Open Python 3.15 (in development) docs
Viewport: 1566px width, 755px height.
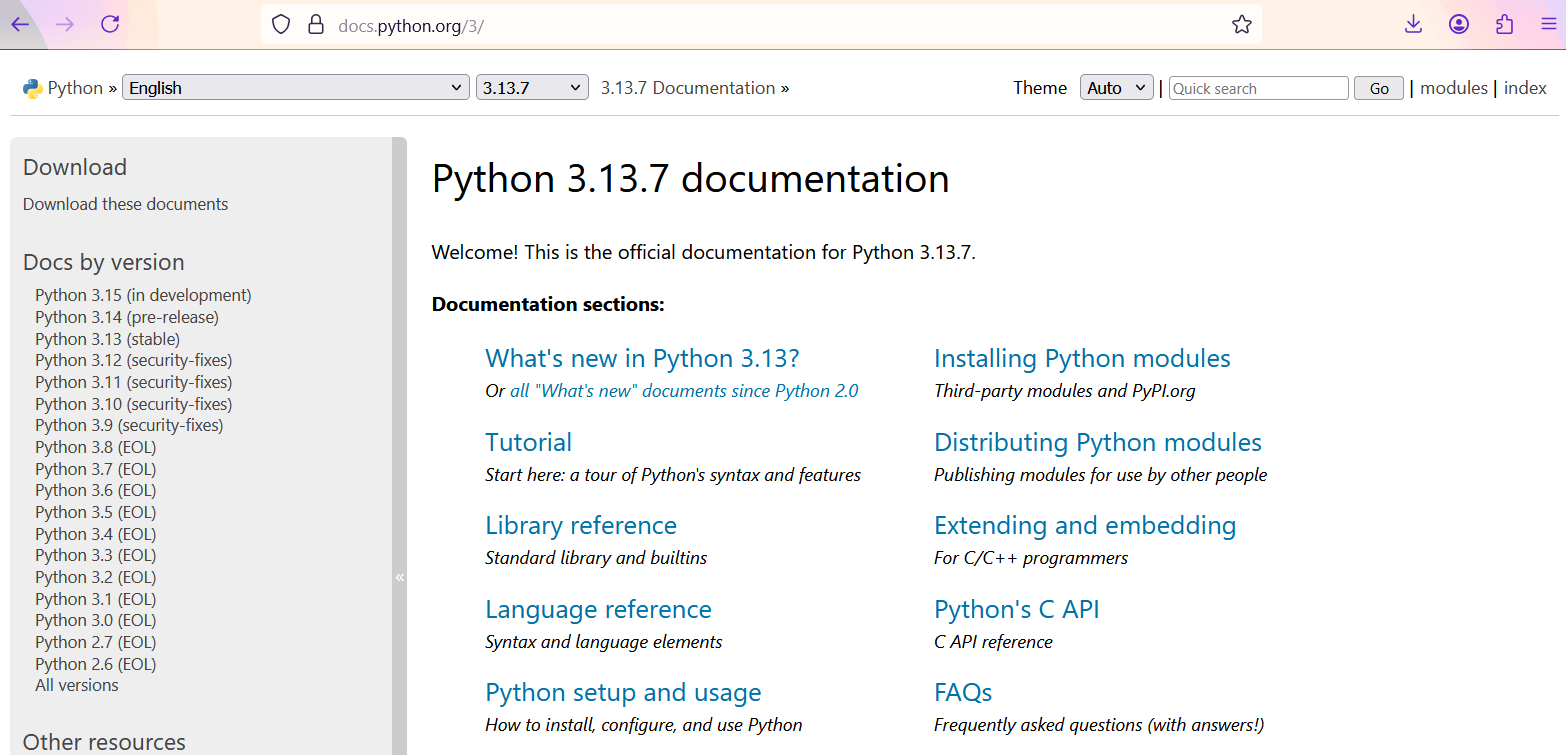coord(143,295)
